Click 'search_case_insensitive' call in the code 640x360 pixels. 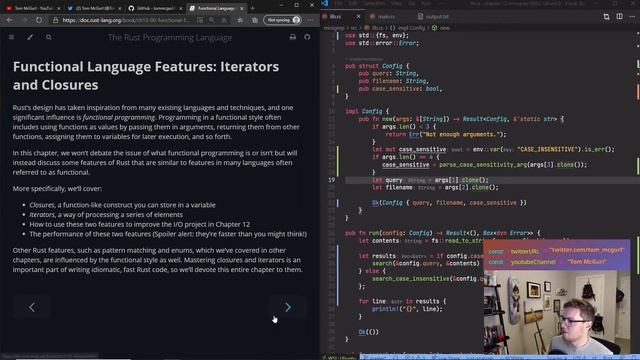coord(410,279)
